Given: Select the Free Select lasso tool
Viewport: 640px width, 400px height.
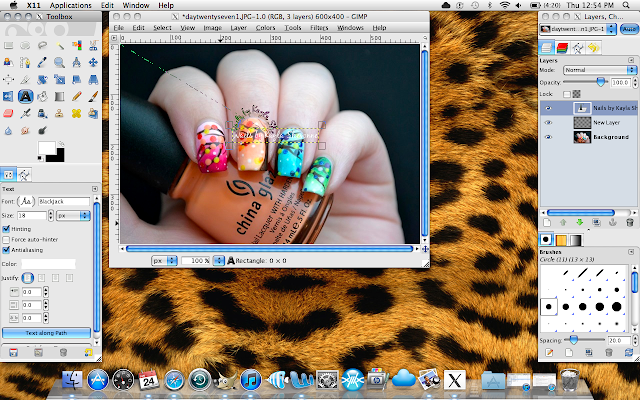Looking at the screenshot, I should click(42, 45).
